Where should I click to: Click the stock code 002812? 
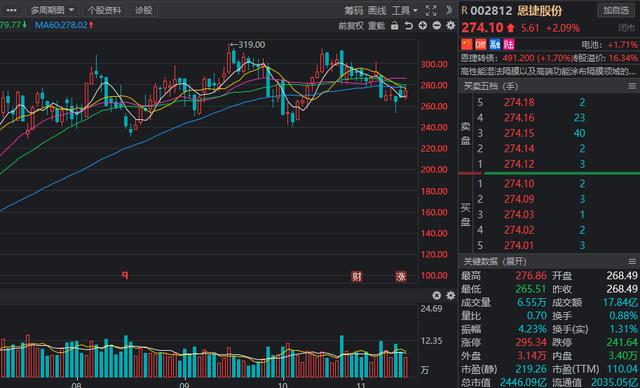coord(491,11)
